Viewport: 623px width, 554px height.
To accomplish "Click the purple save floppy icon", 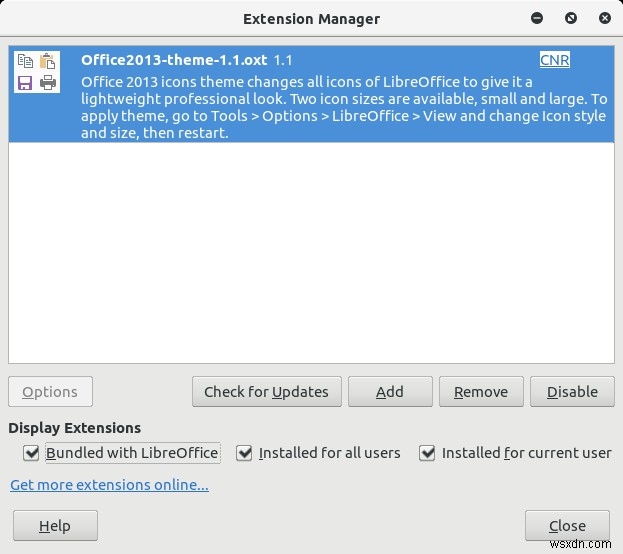I will pyautogui.click(x=25, y=83).
